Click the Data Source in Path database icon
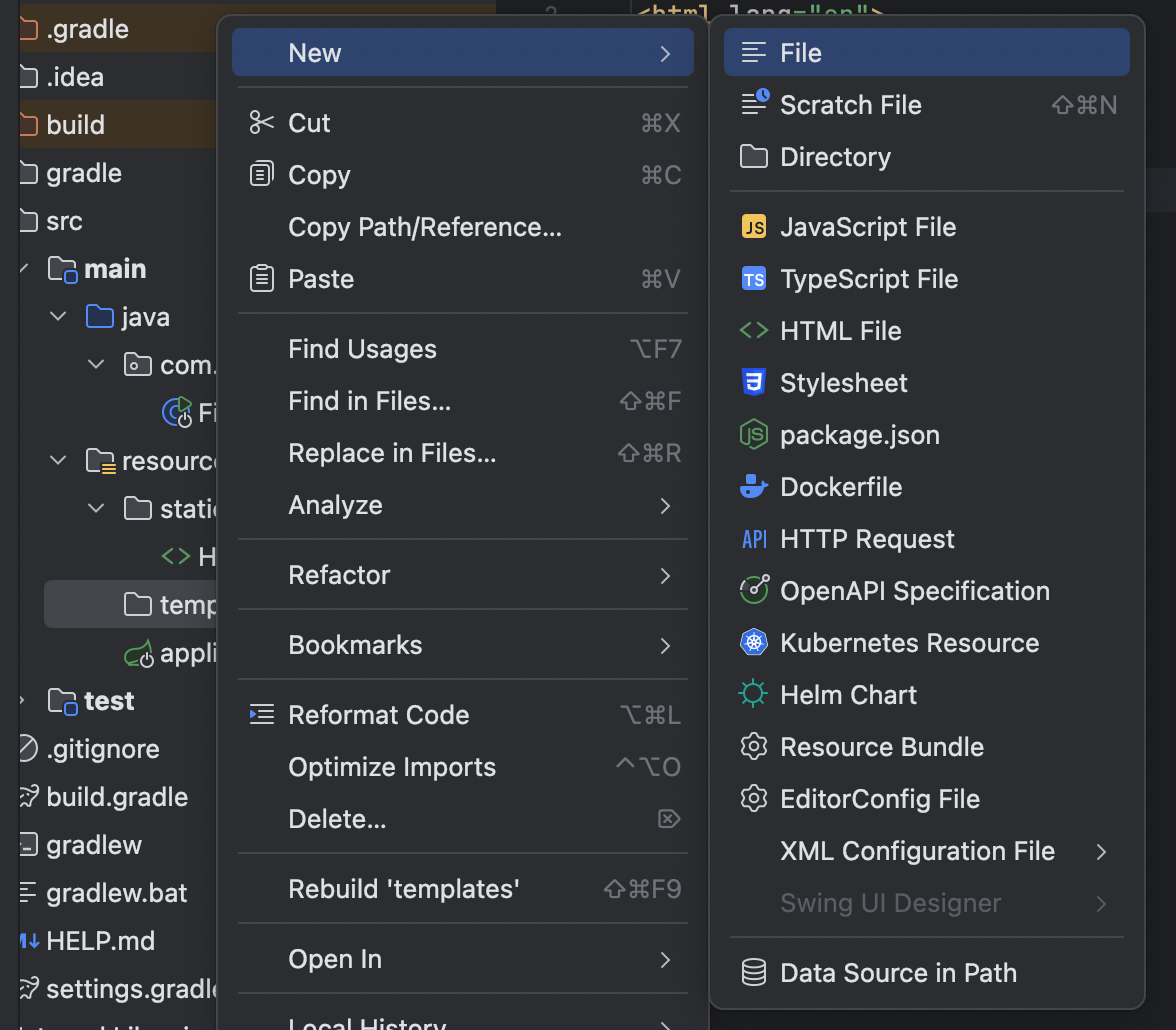 coord(754,973)
